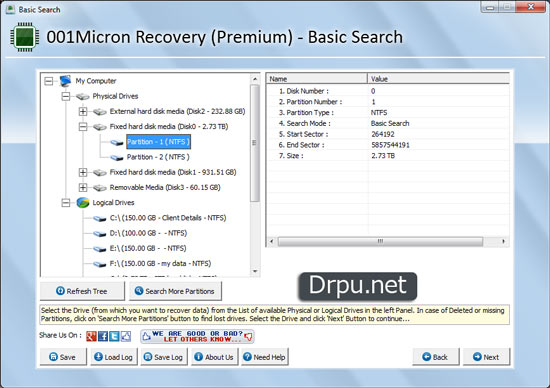550x388 pixels.
Task: Expand External hard disk media Disk2 node
Action: point(83,112)
